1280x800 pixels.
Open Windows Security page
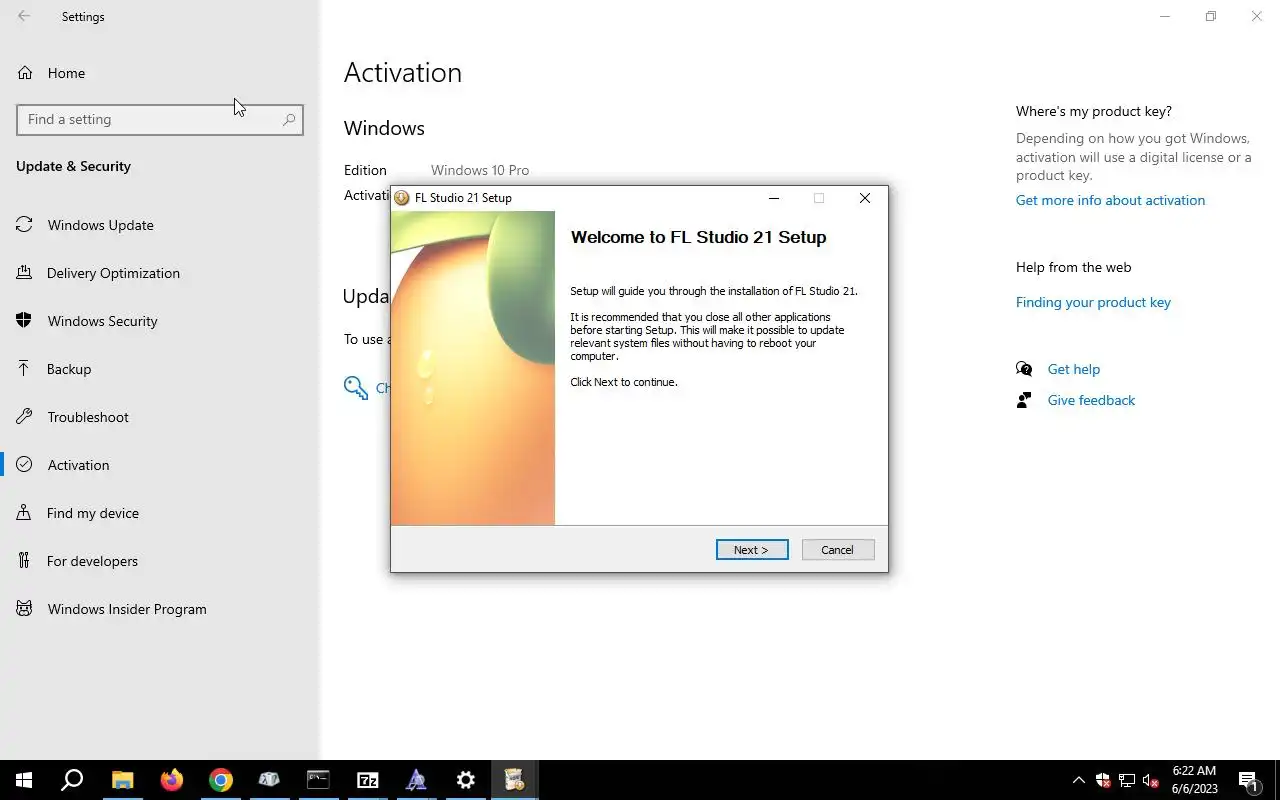click(160, 321)
